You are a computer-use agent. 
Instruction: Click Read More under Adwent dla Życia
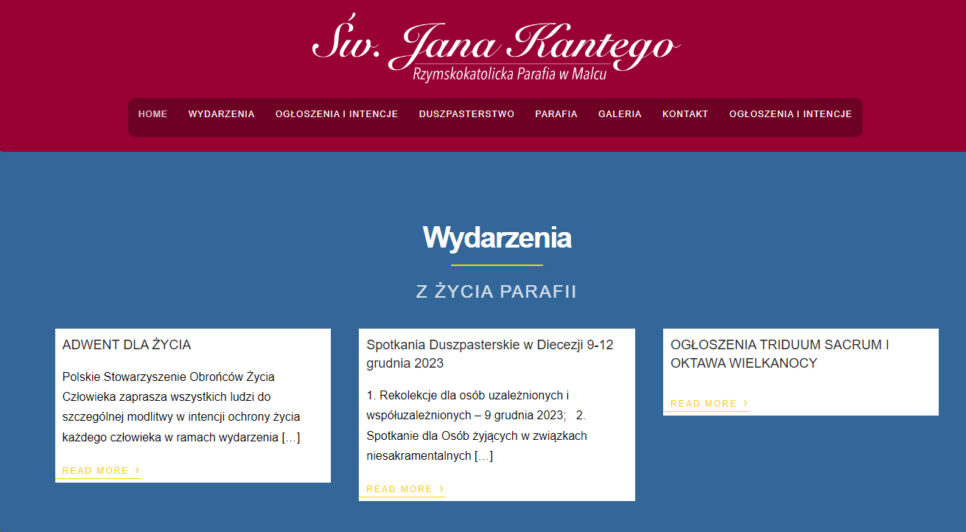(100, 470)
